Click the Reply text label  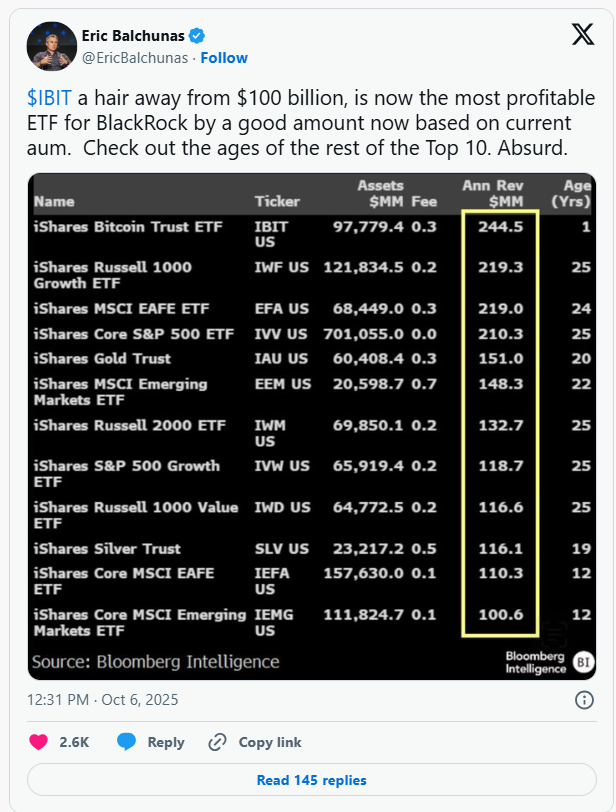166,742
